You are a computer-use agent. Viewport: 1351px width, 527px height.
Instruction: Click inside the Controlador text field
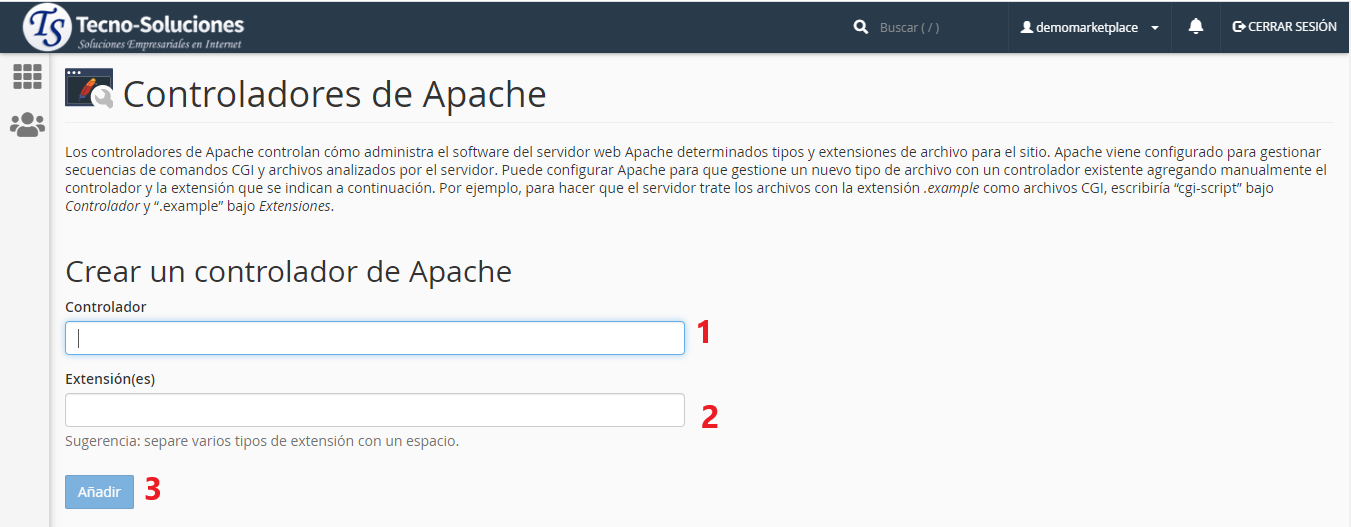[375, 338]
